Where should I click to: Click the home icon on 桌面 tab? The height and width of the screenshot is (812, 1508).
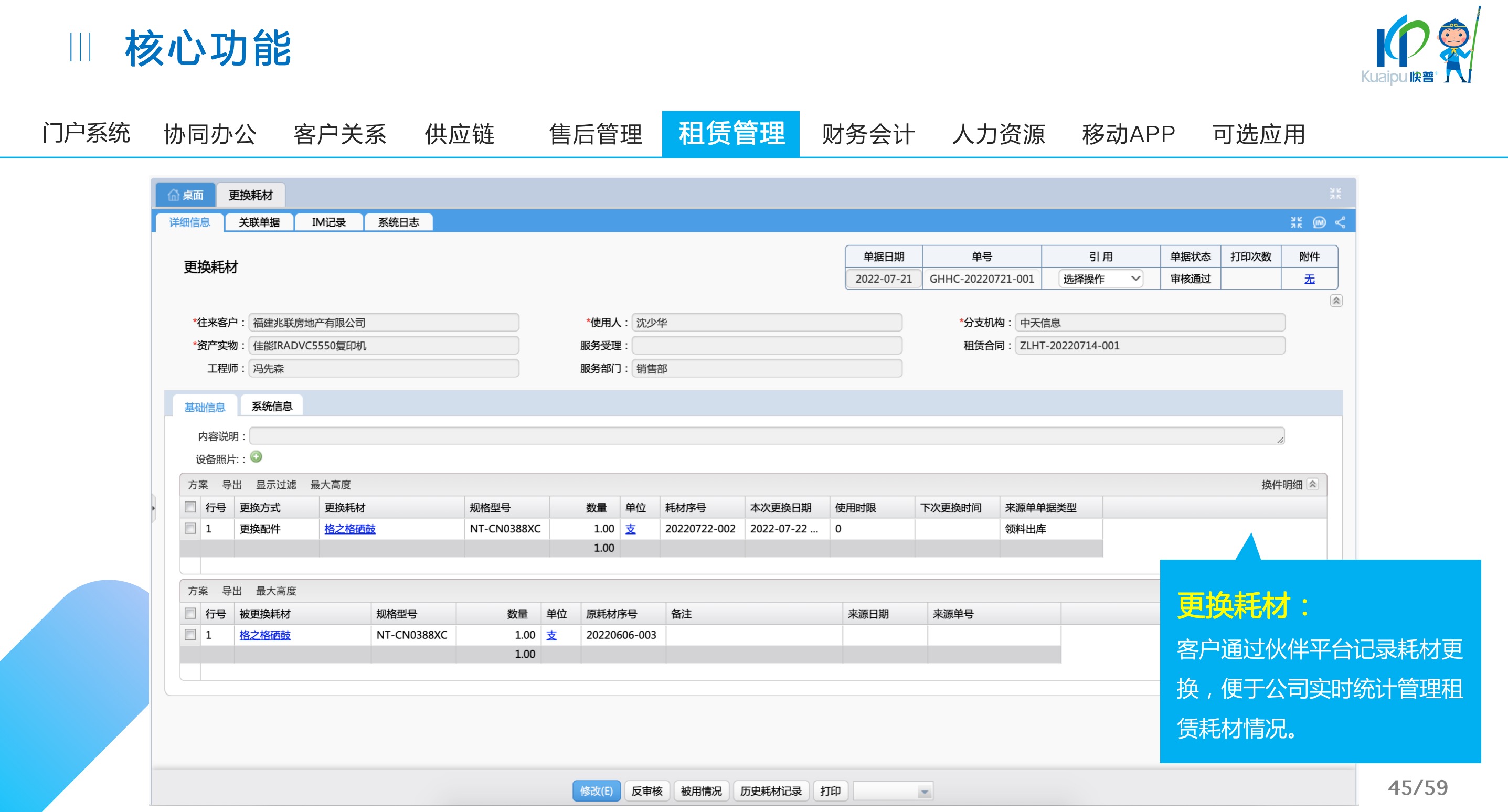click(173, 195)
